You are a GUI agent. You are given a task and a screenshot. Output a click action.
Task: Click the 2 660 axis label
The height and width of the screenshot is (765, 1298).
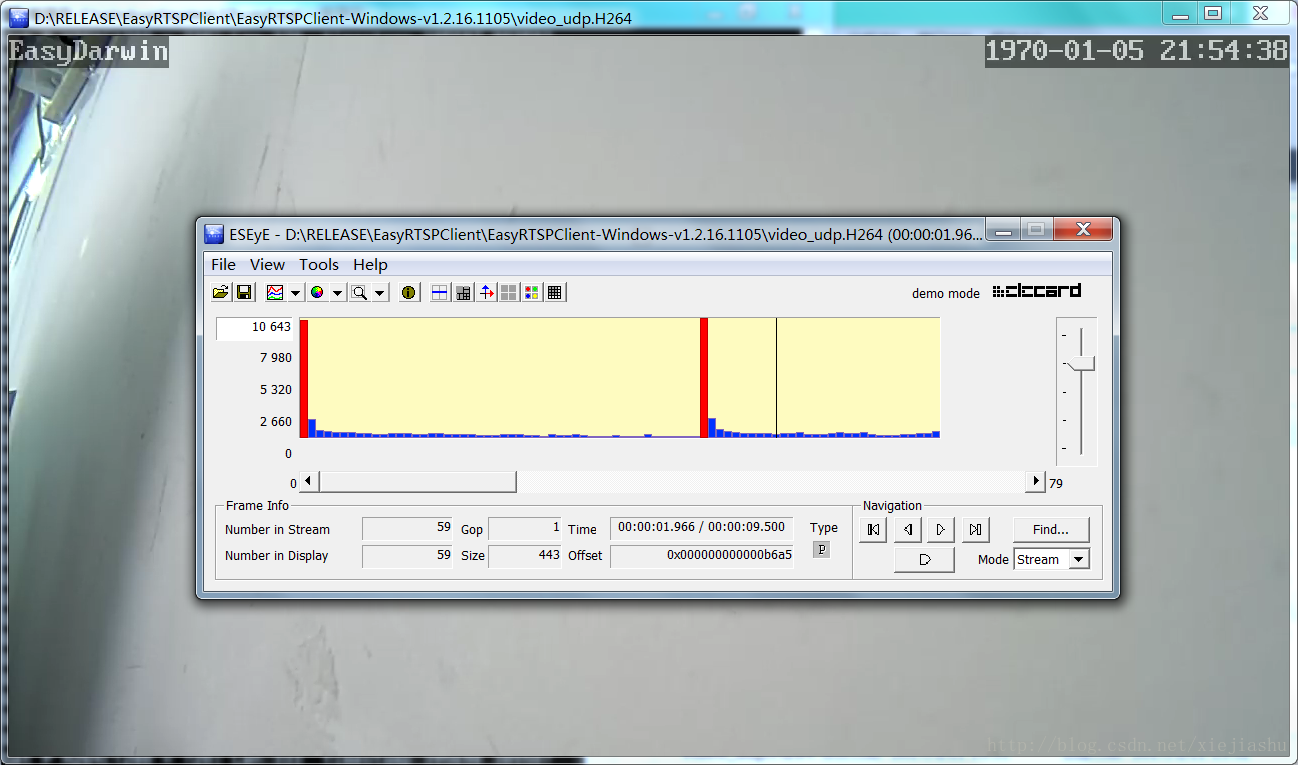276,422
